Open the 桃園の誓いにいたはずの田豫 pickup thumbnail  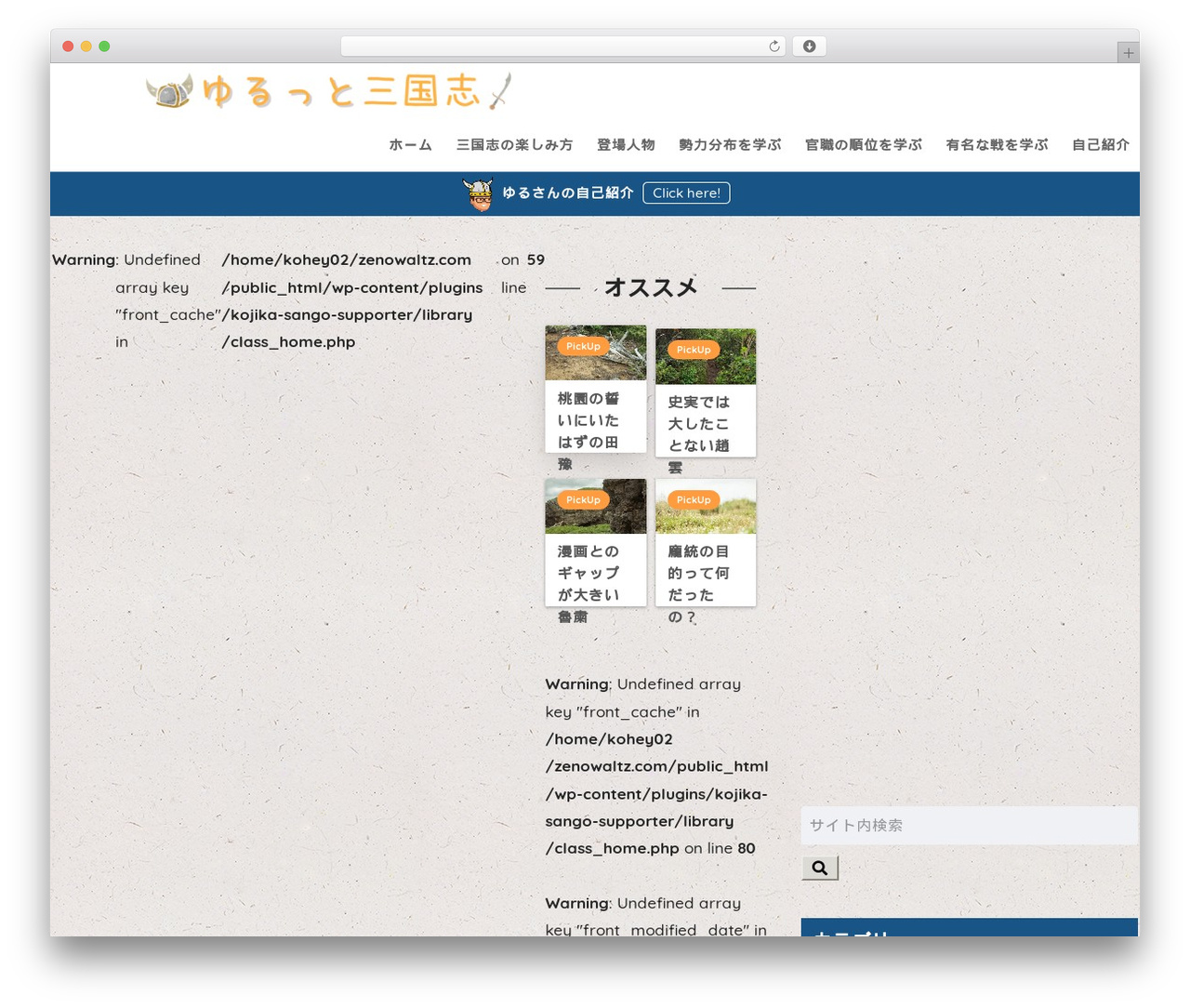pos(596,352)
